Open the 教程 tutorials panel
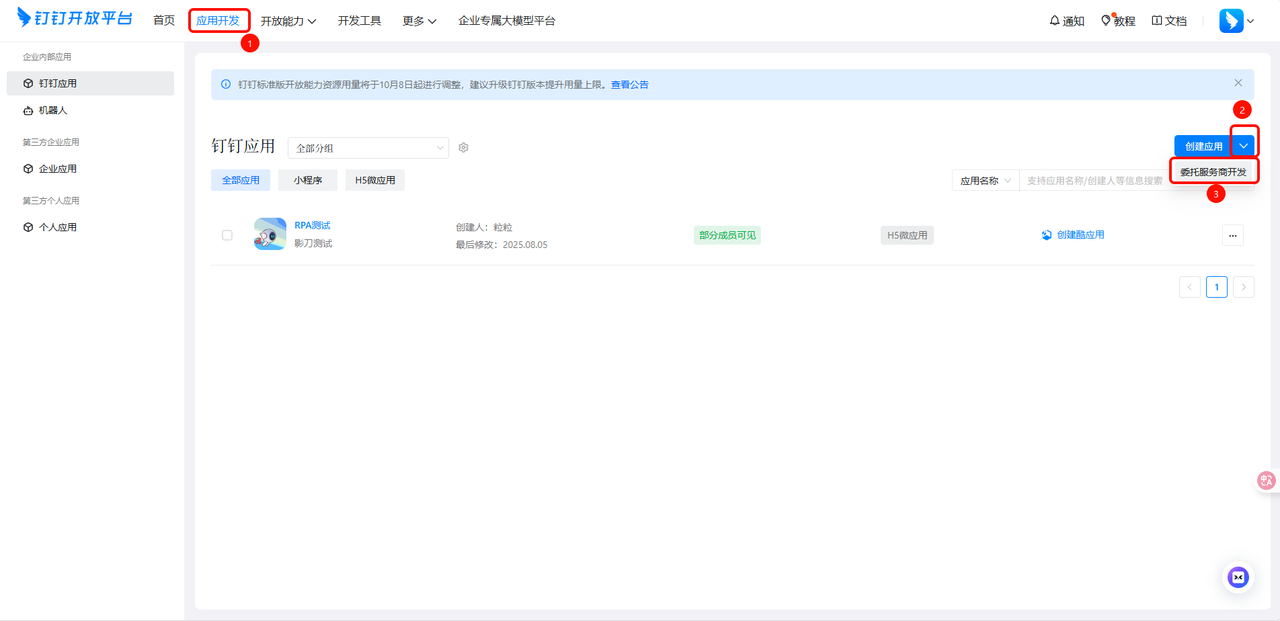 (x=1118, y=20)
